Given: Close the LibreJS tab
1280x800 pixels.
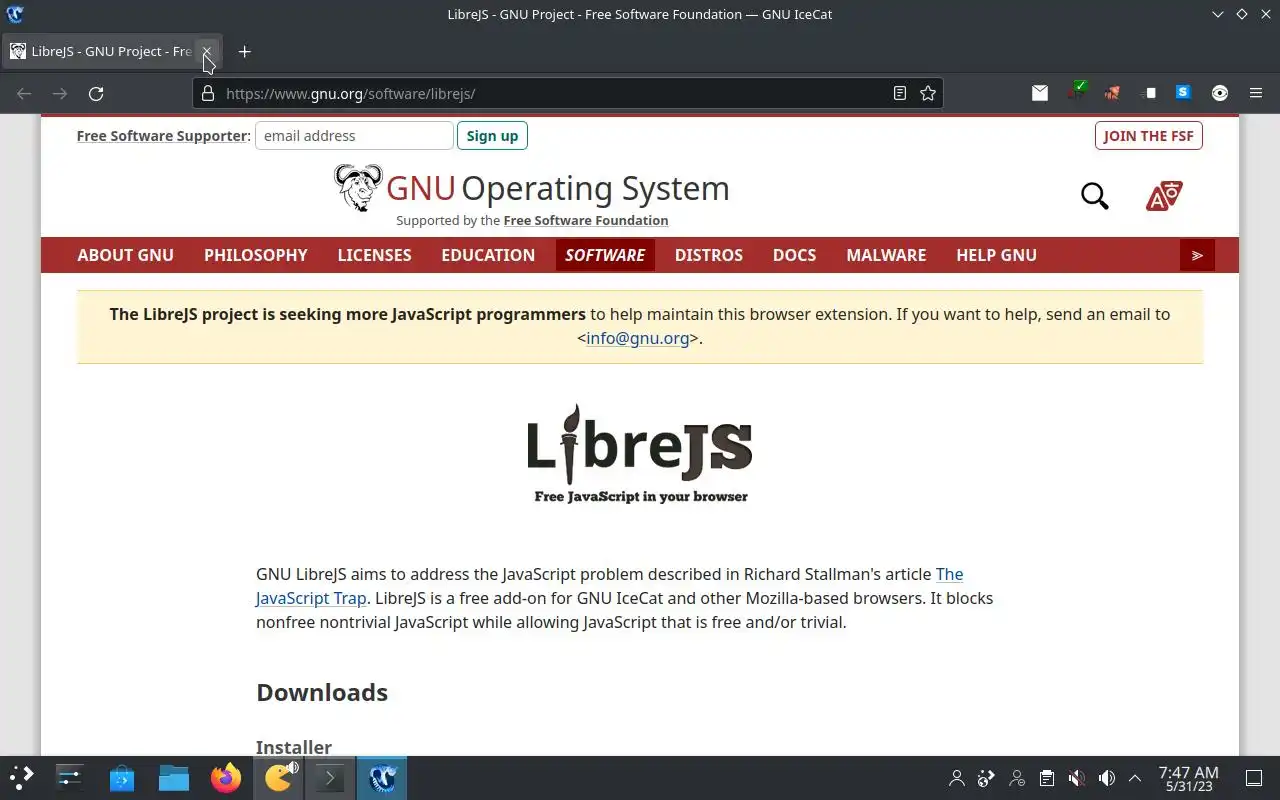Looking at the screenshot, I should 206,51.
